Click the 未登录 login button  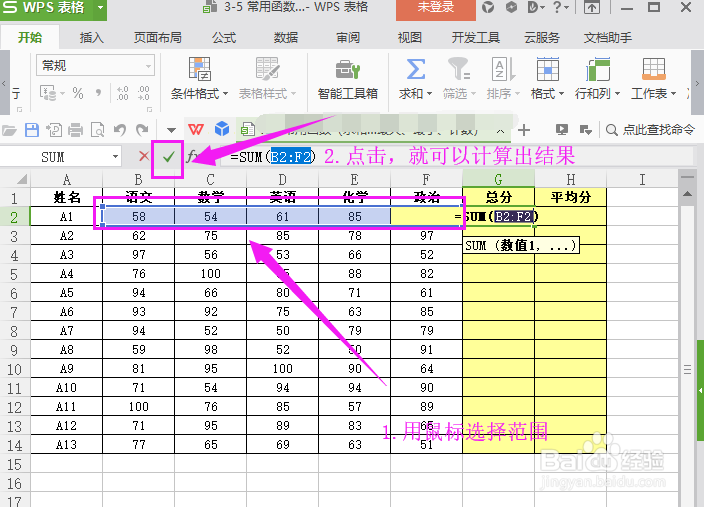(x=436, y=9)
